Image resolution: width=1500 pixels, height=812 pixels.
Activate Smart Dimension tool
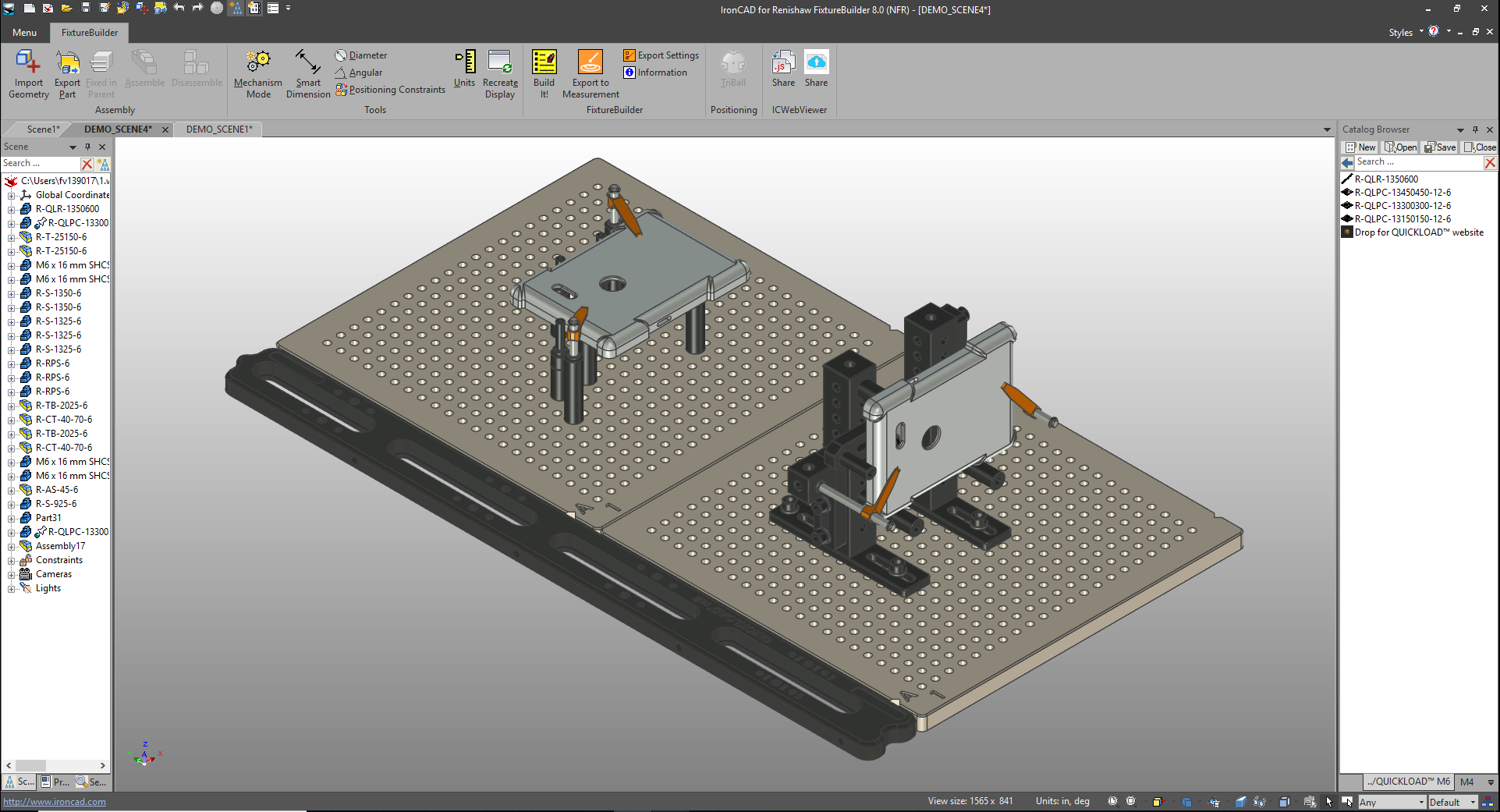[x=307, y=72]
